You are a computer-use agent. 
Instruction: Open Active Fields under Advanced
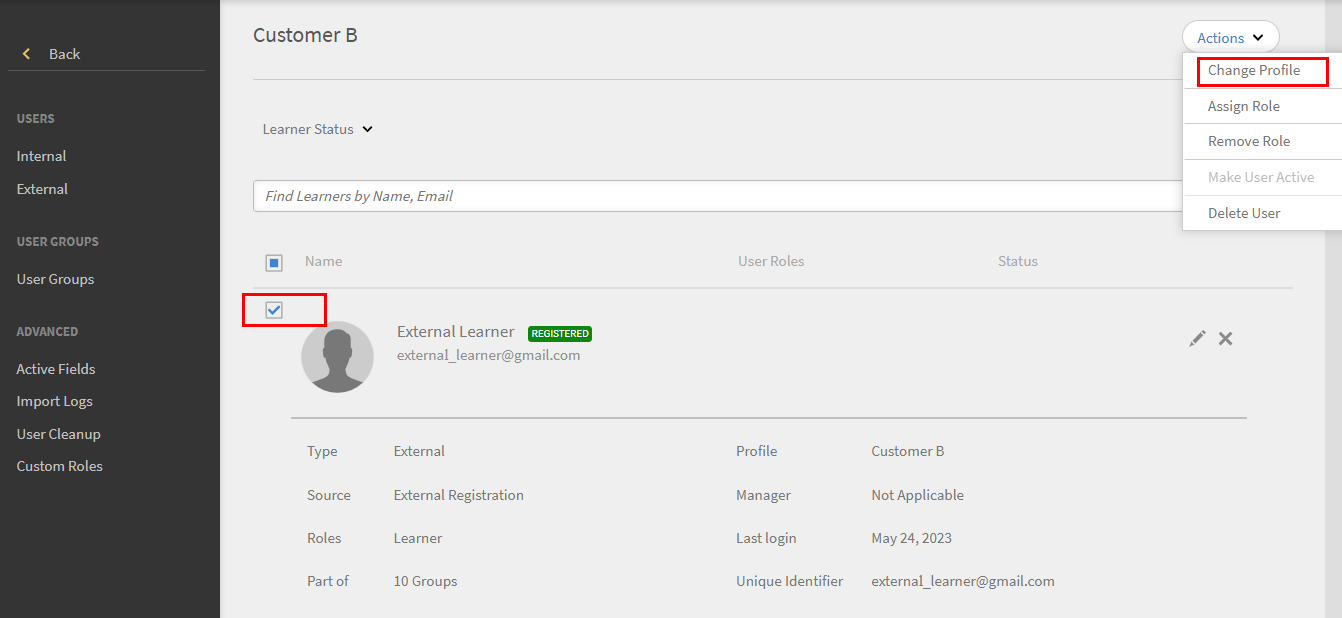tap(56, 369)
